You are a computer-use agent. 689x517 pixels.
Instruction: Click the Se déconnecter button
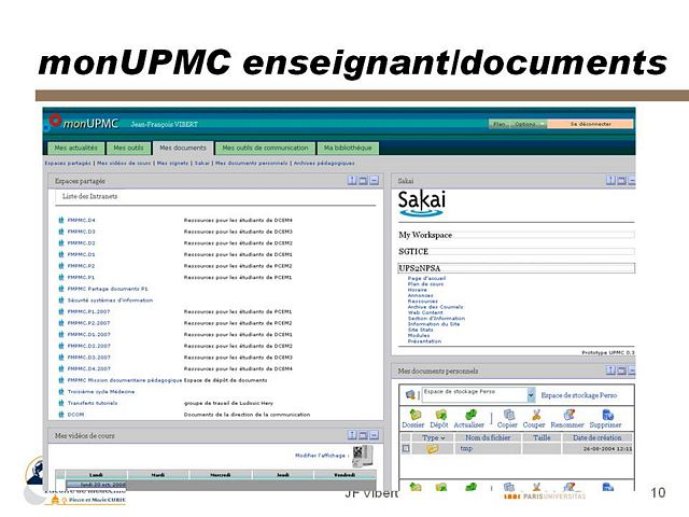click(x=590, y=124)
